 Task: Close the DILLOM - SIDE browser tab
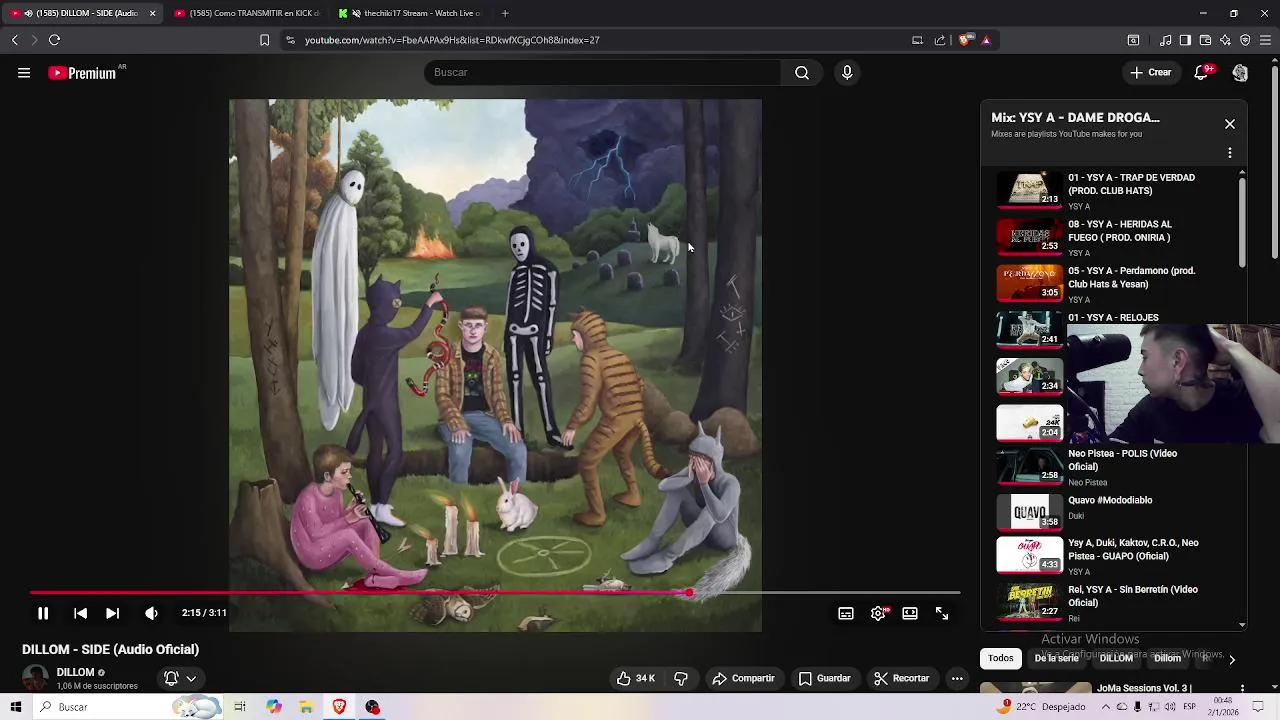pos(152,13)
